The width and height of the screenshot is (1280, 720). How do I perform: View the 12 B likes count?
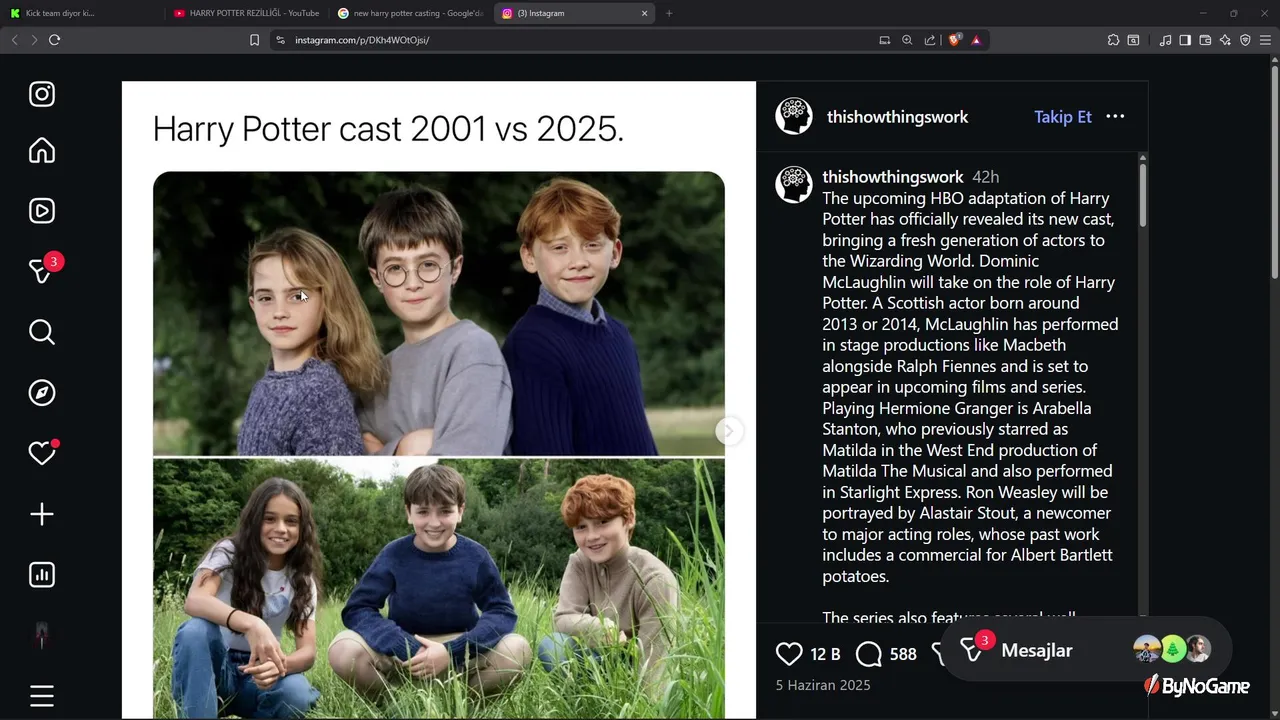click(825, 654)
